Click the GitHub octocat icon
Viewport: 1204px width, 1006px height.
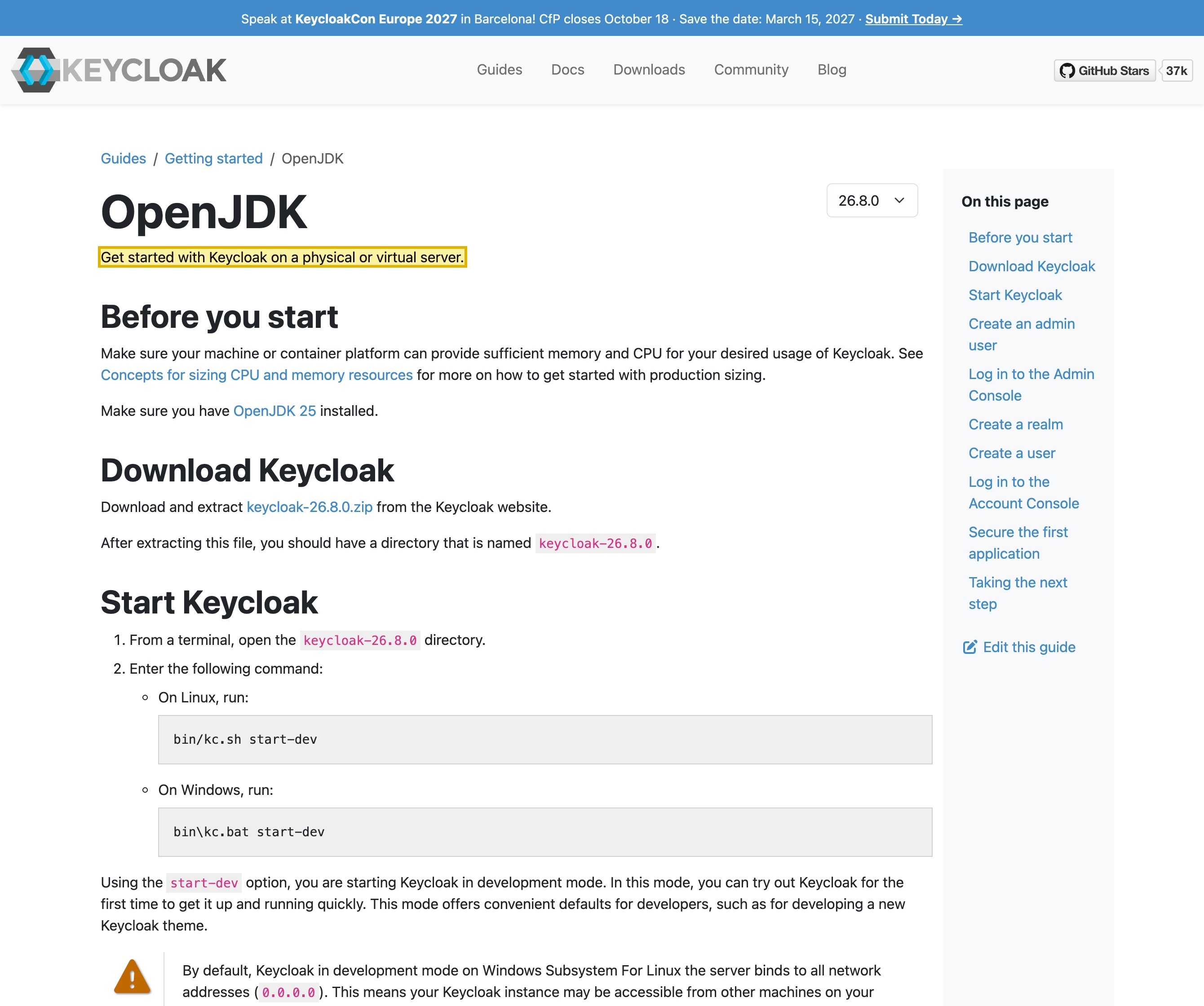tap(1067, 71)
